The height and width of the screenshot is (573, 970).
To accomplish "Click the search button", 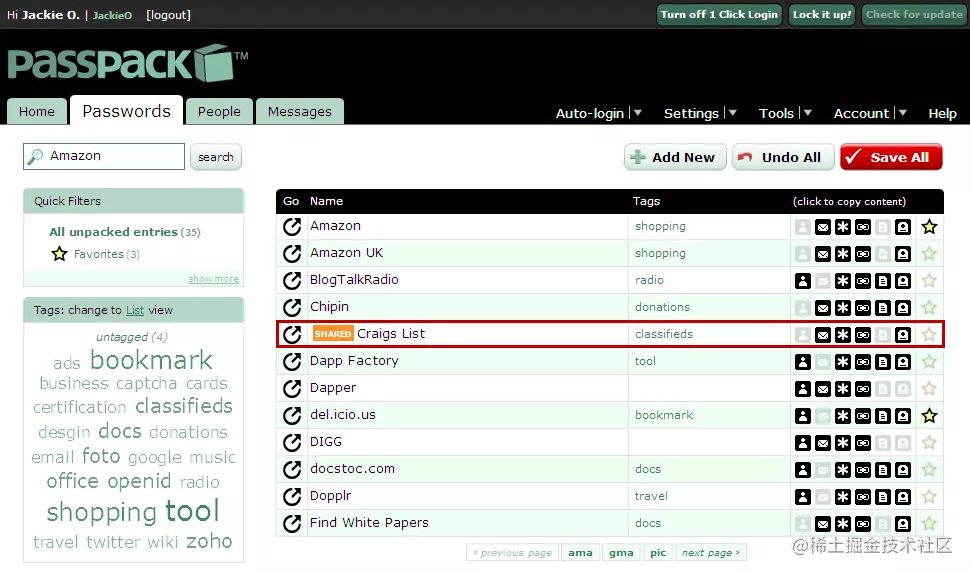I will 216,157.
